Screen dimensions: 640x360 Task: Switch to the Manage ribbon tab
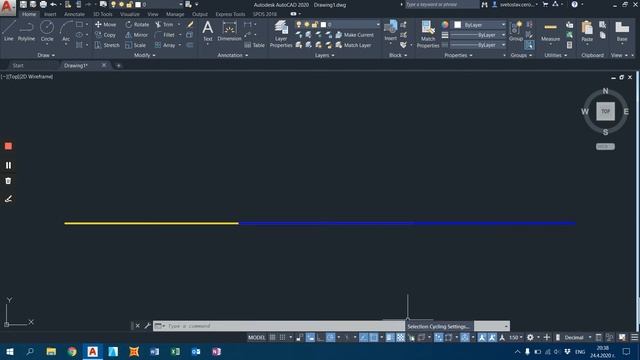[x=175, y=14]
